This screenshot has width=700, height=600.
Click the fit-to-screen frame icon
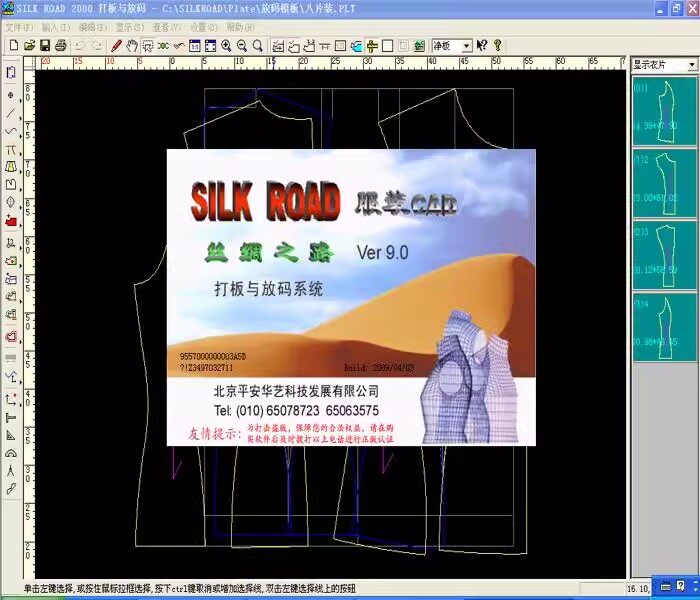tap(210, 46)
